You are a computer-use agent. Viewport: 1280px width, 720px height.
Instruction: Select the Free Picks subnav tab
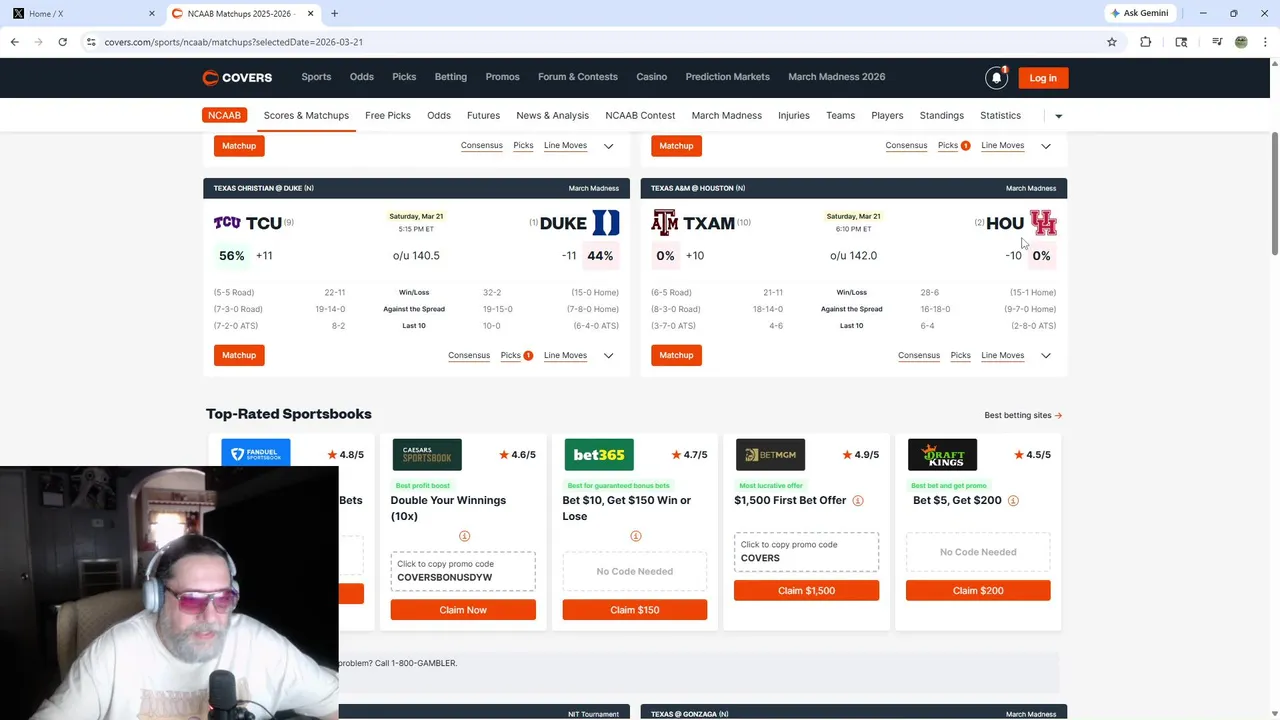point(388,116)
